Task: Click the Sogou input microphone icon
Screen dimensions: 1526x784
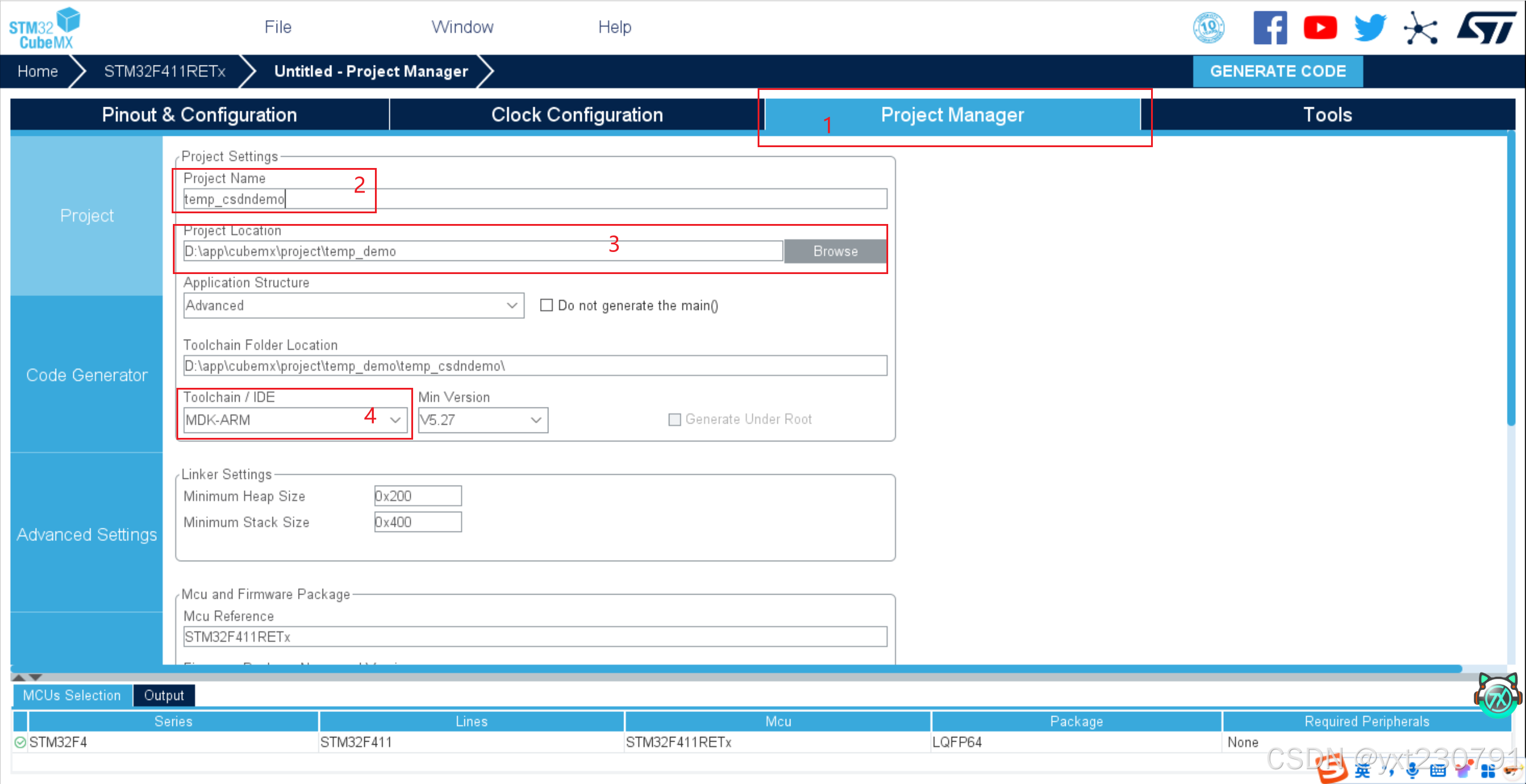Action: tap(1412, 771)
